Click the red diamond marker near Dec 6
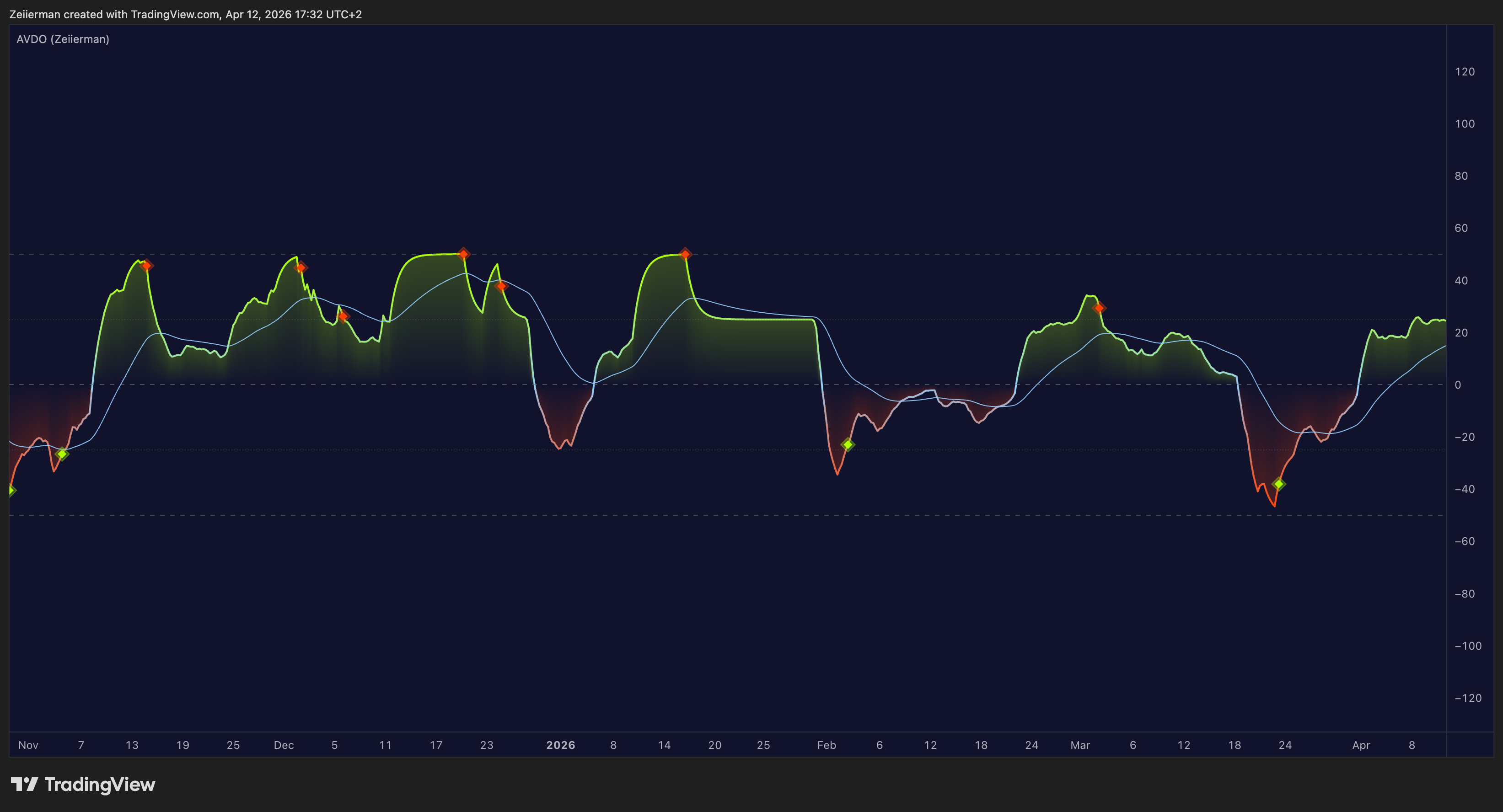The width and height of the screenshot is (1503, 812). click(x=343, y=316)
